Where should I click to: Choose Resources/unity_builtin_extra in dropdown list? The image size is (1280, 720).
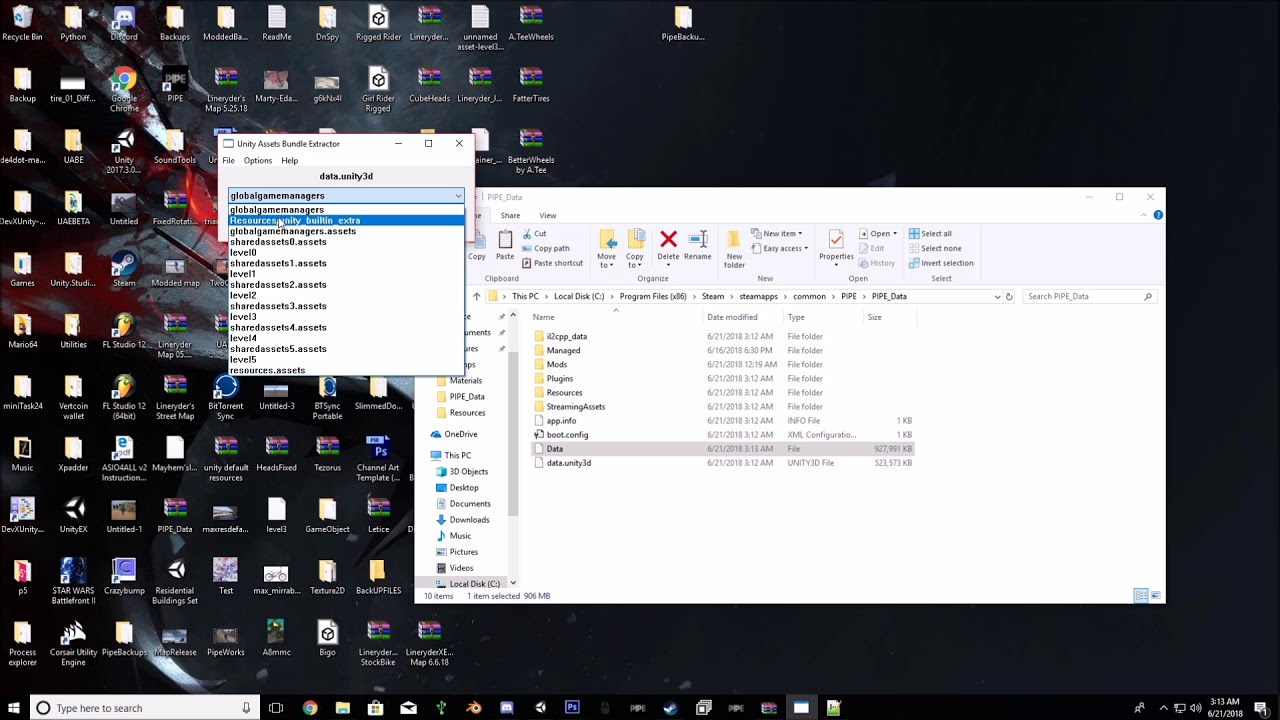click(x=346, y=220)
